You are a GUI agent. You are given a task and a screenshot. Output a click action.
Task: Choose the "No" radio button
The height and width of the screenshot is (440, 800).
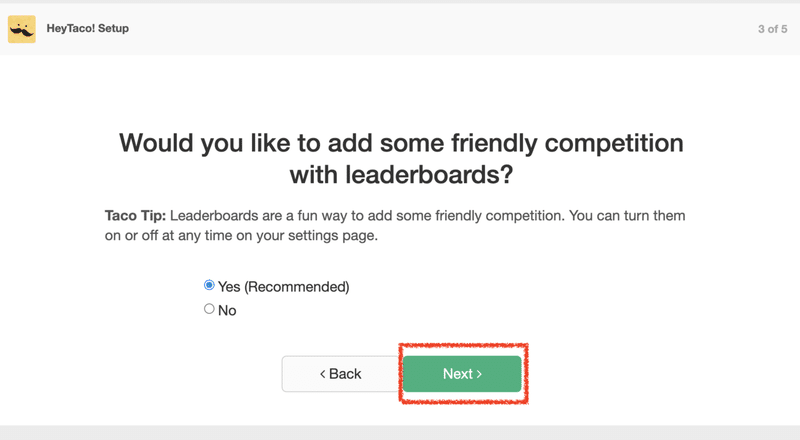[x=209, y=309]
